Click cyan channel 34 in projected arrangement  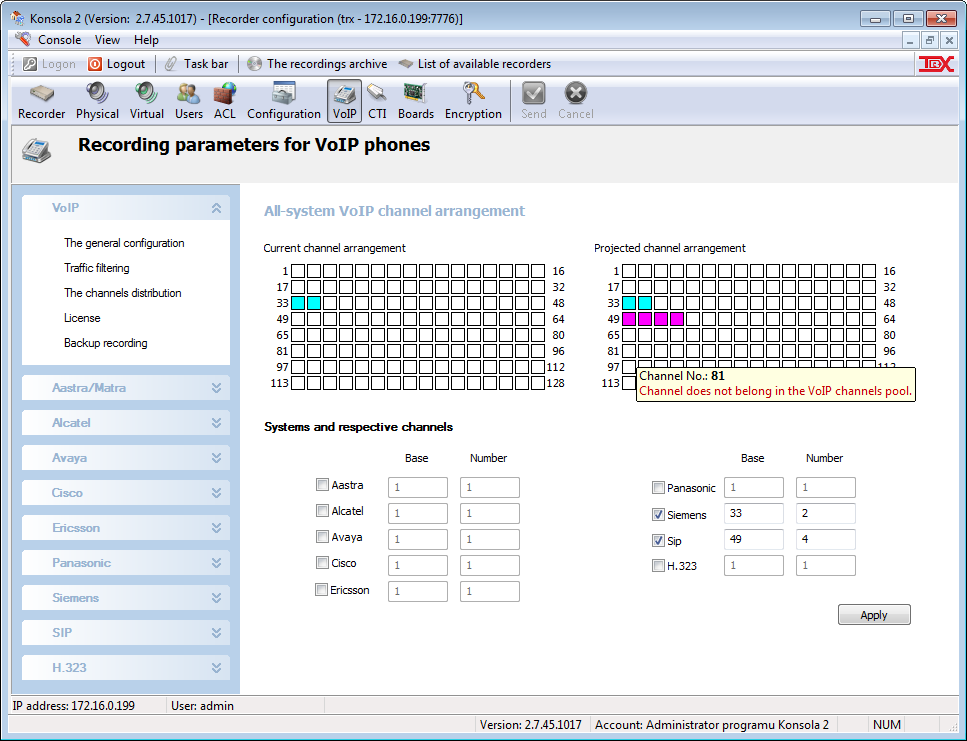click(644, 303)
